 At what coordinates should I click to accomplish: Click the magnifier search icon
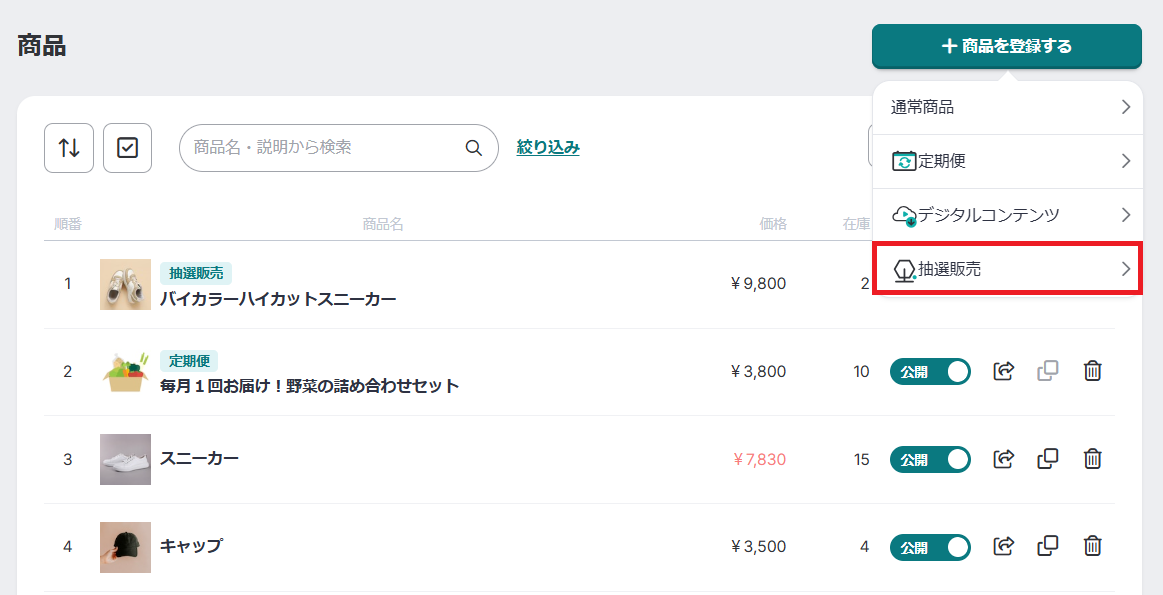473,148
